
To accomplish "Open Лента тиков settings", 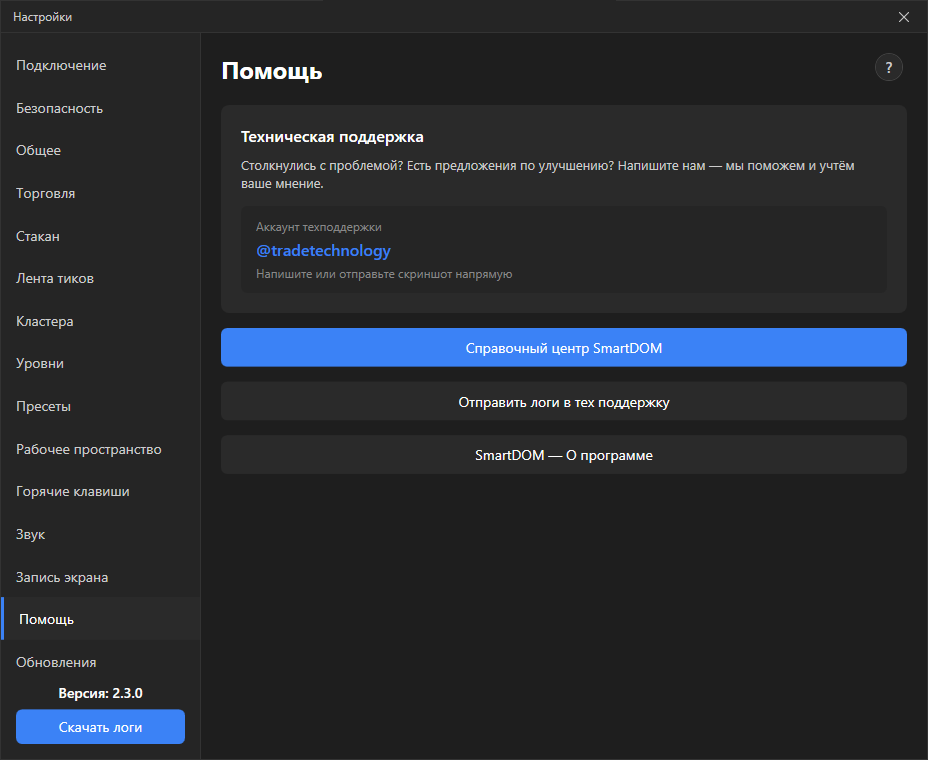I will [x=101, y=278].
